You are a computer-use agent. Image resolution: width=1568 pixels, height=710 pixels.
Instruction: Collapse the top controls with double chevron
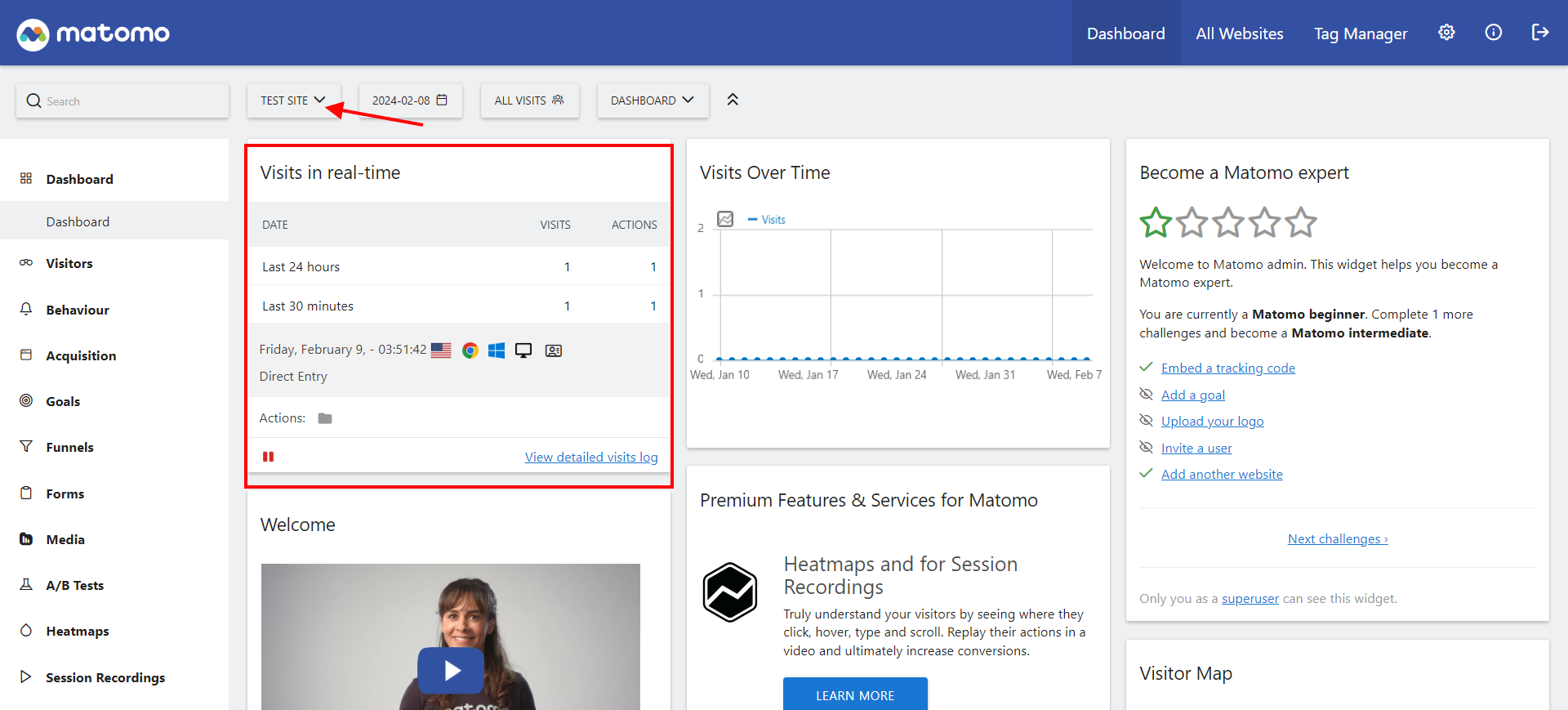[x=733, y=100]
